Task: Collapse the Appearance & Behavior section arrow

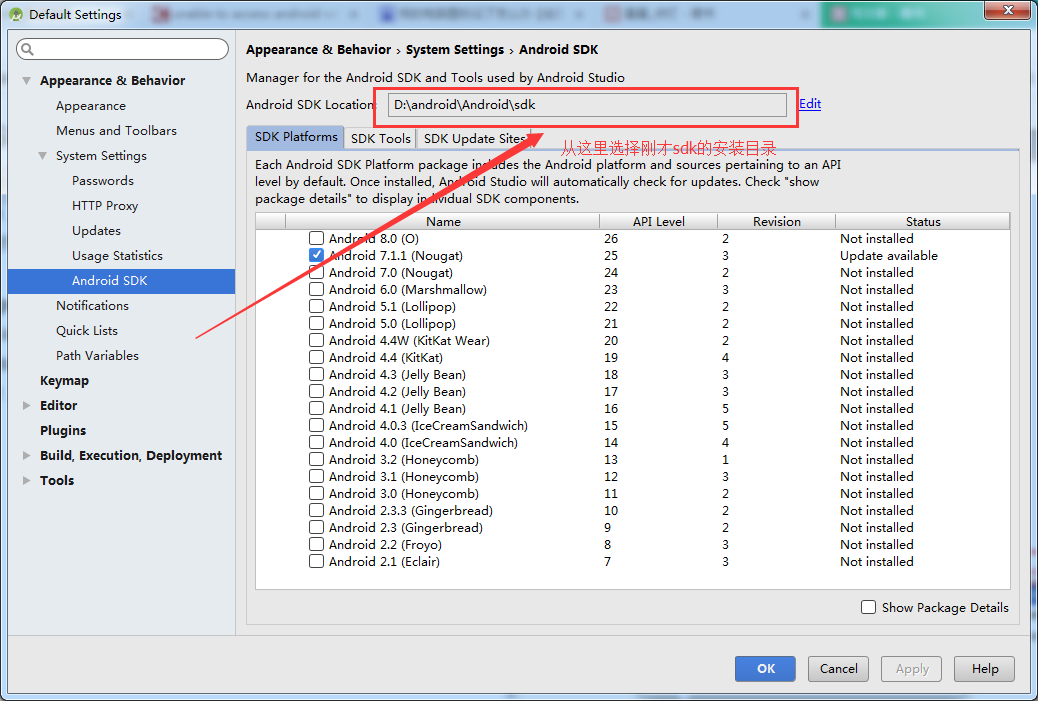Action: (26, 81)
